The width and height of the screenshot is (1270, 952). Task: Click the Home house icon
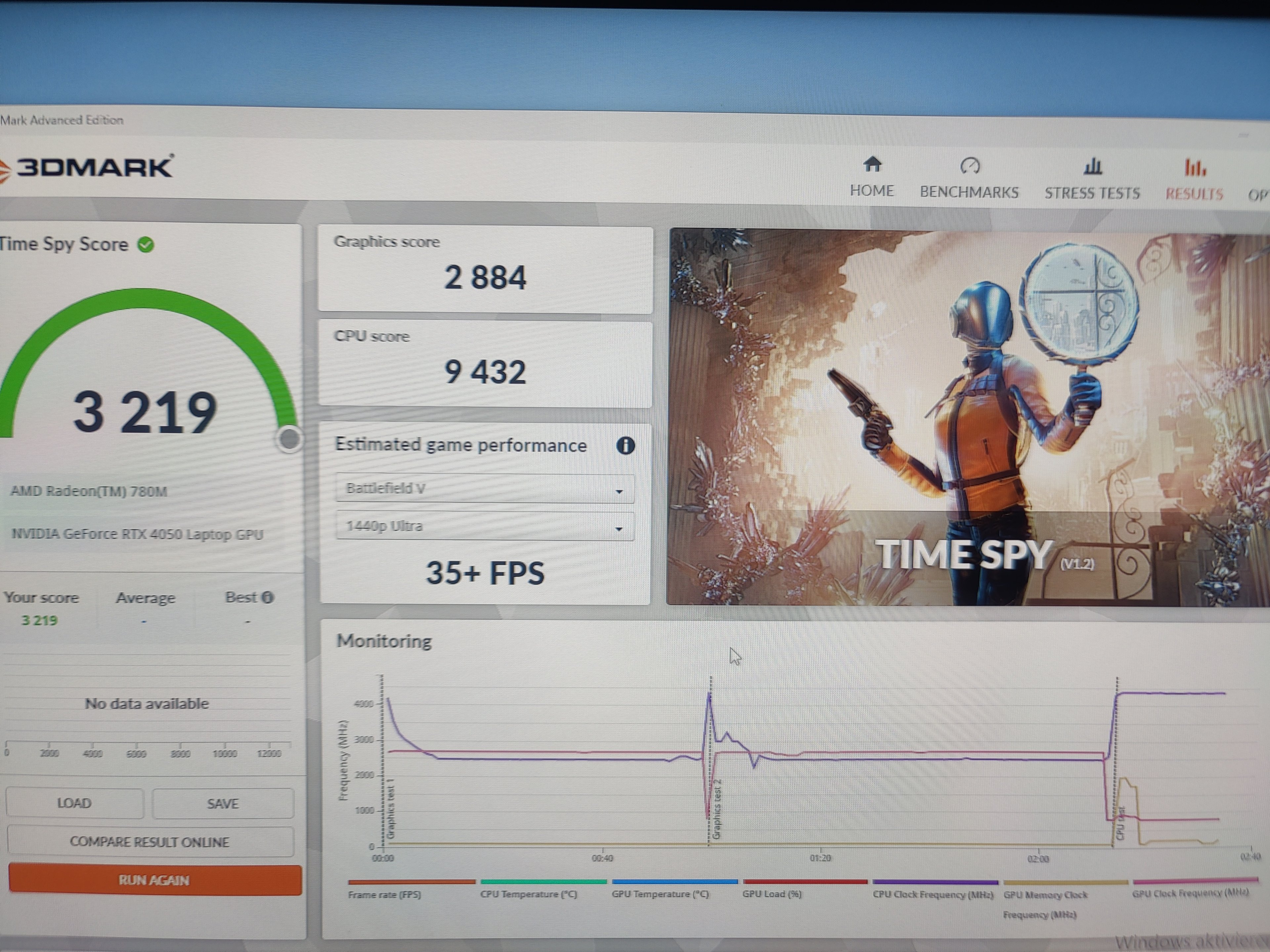coord(872,165)
